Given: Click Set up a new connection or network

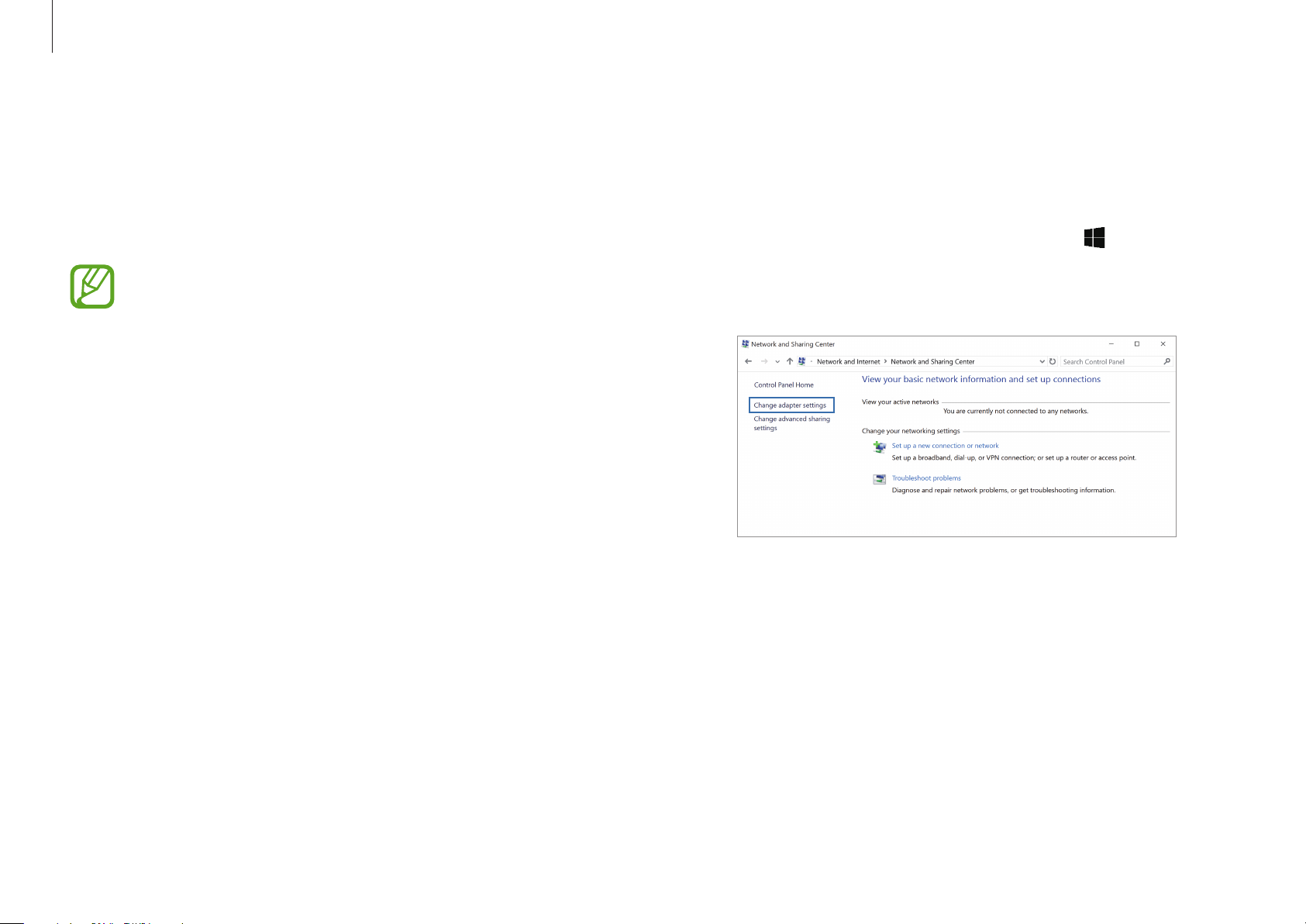Looking at the screenshot, I should tap(945, 446).
